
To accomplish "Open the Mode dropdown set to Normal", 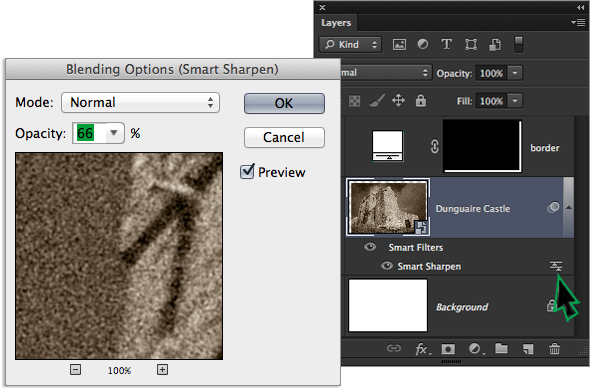I will pos(140,102).
